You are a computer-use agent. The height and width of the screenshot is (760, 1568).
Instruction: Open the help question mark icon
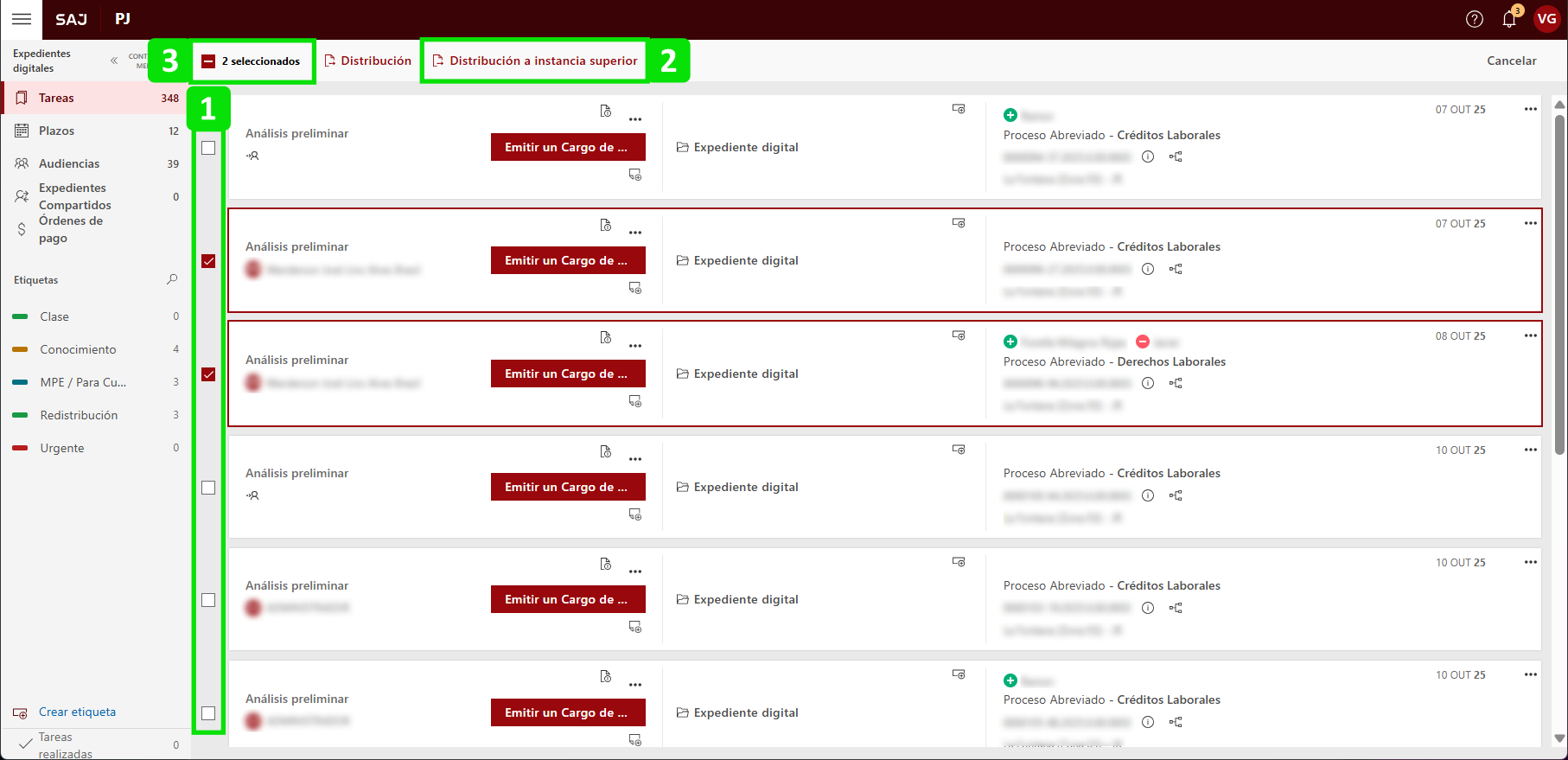1475,19
